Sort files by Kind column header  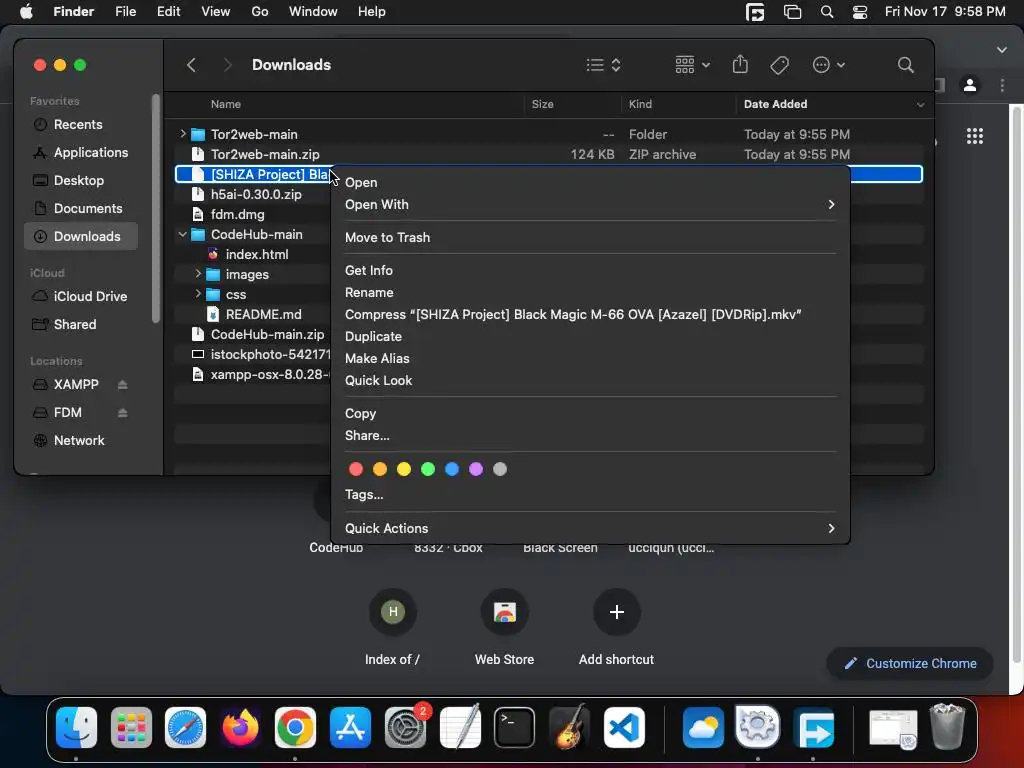pos(640,104)
